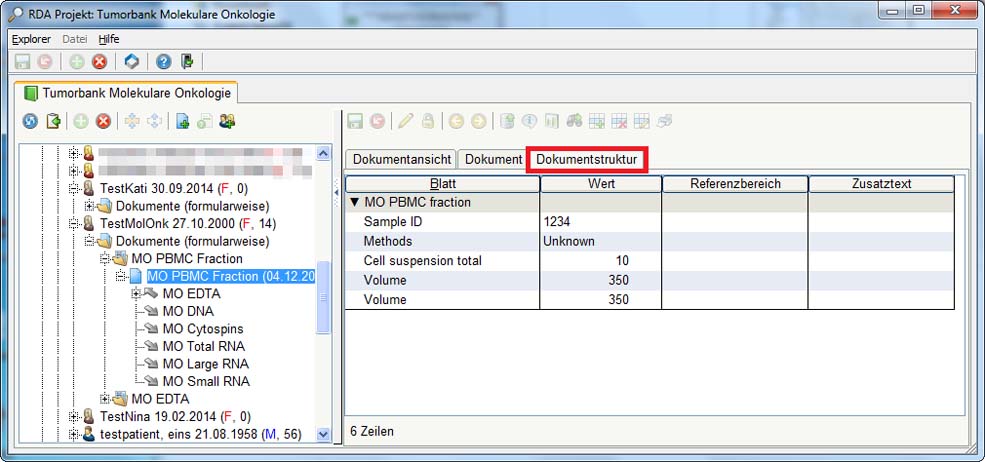Viewport: 985px width, 462px height.
Task: Expand the TestNina patient node
Action: [x=74, y=416]
